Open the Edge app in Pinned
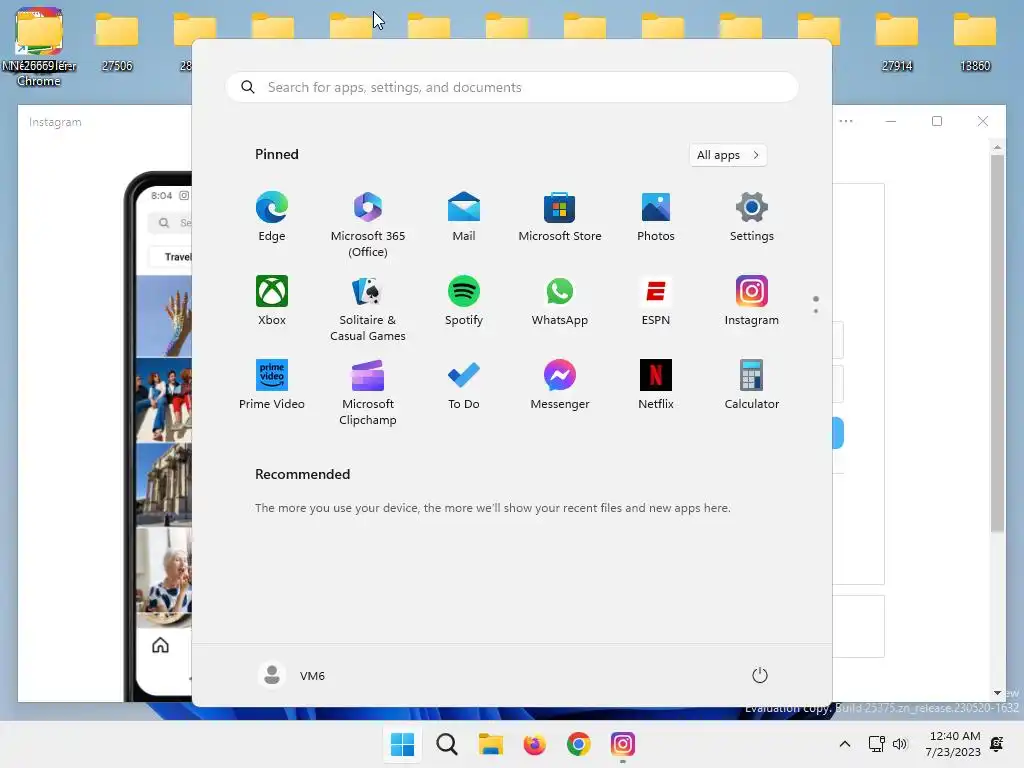Screen dimensions: 1024x768 click(x=272, y=217)
